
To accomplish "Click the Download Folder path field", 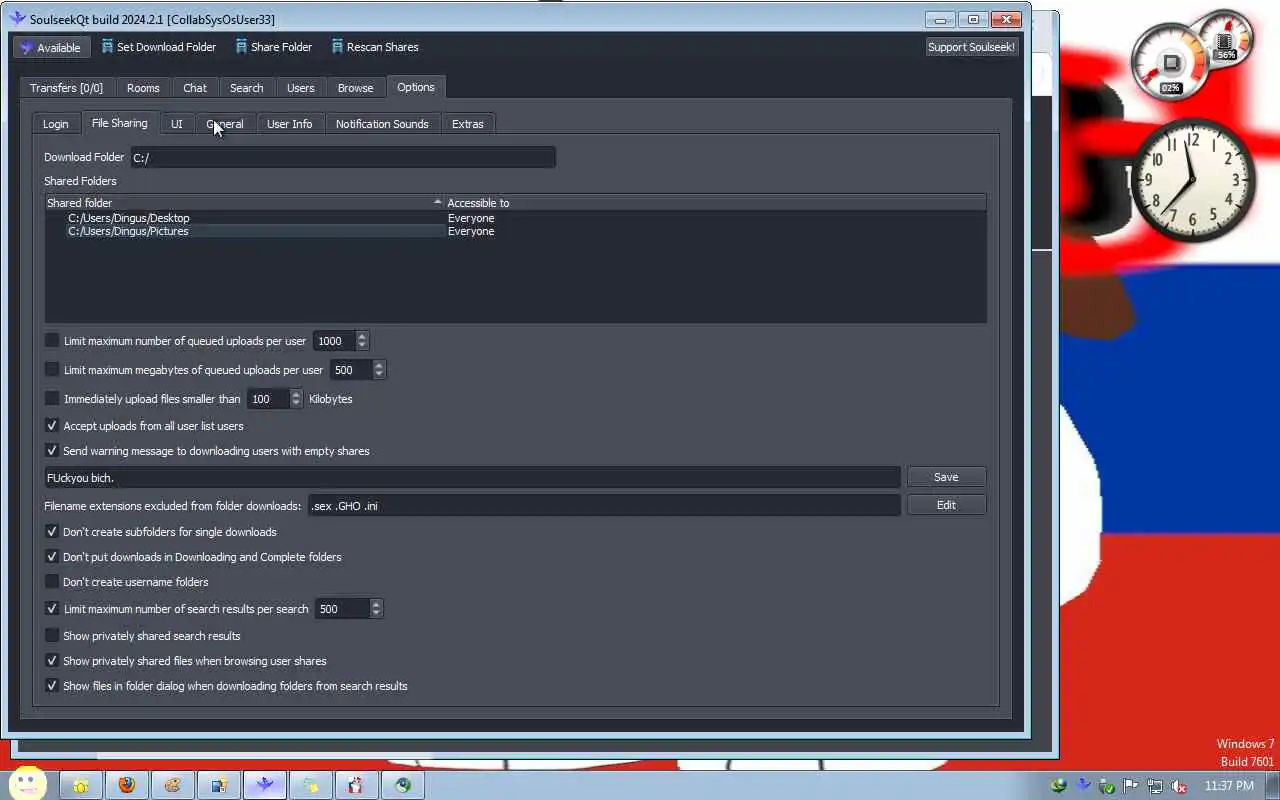I will (342, 157).
